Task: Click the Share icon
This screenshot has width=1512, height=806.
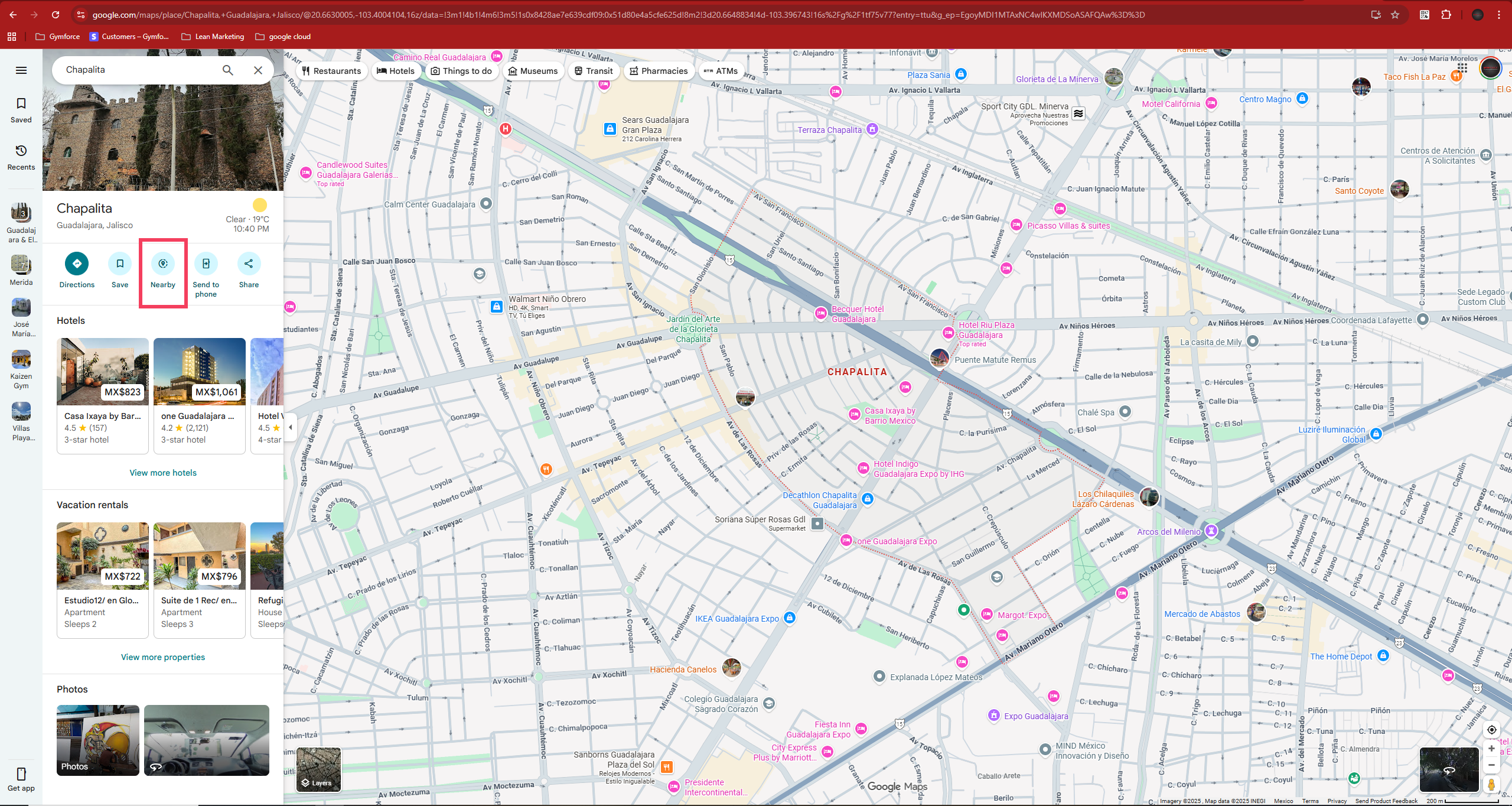Action: coord(249,264)
